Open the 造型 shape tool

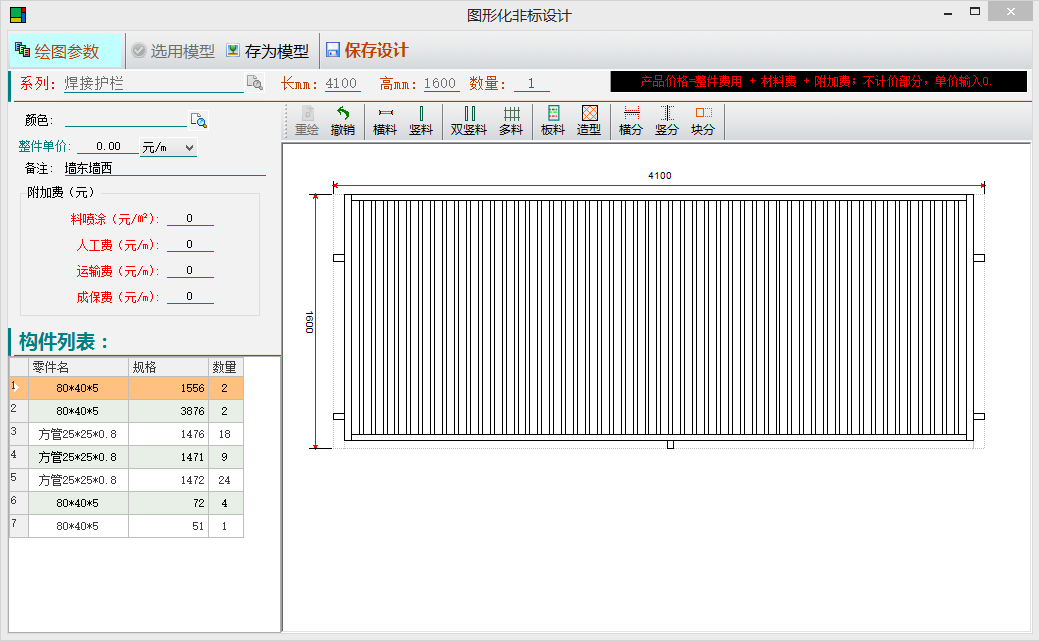coord(589,121)
